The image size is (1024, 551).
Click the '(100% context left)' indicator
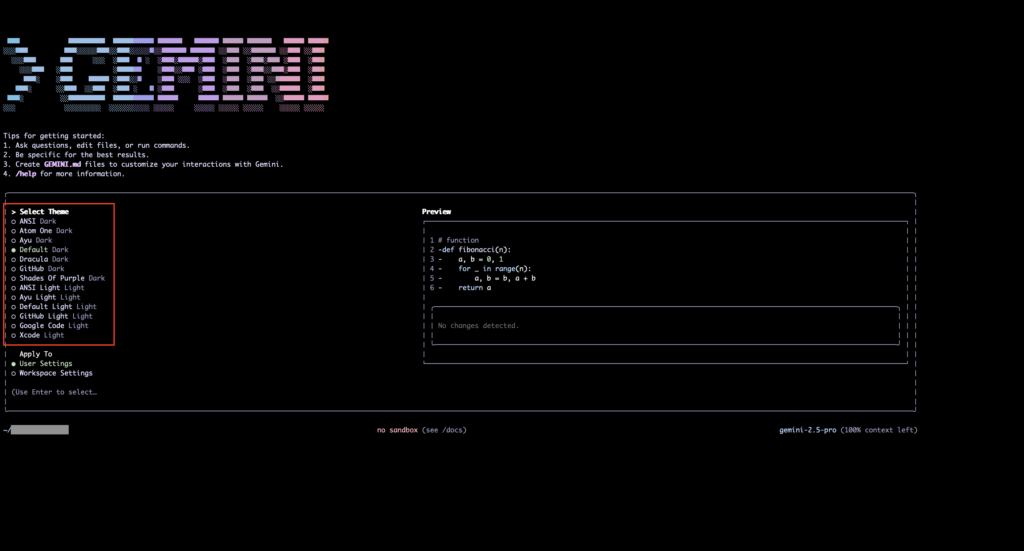point(879,430)
